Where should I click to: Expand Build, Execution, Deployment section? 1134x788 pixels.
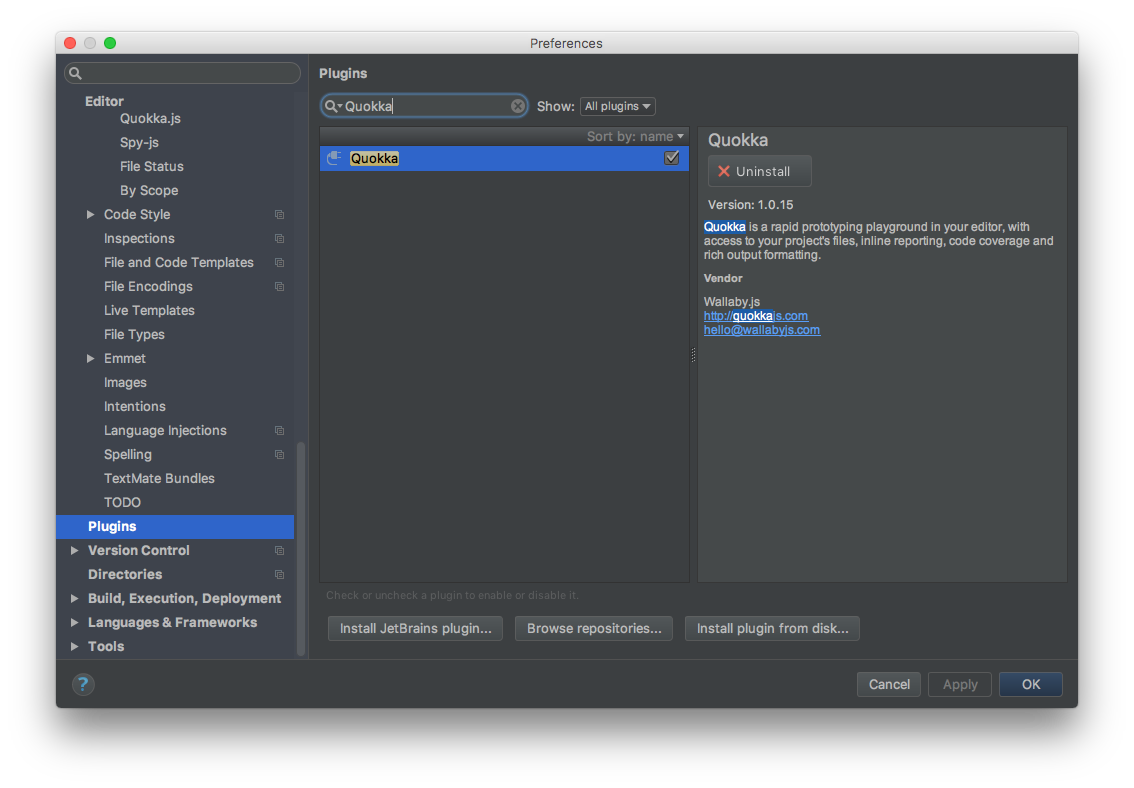(x=74, y=598)
